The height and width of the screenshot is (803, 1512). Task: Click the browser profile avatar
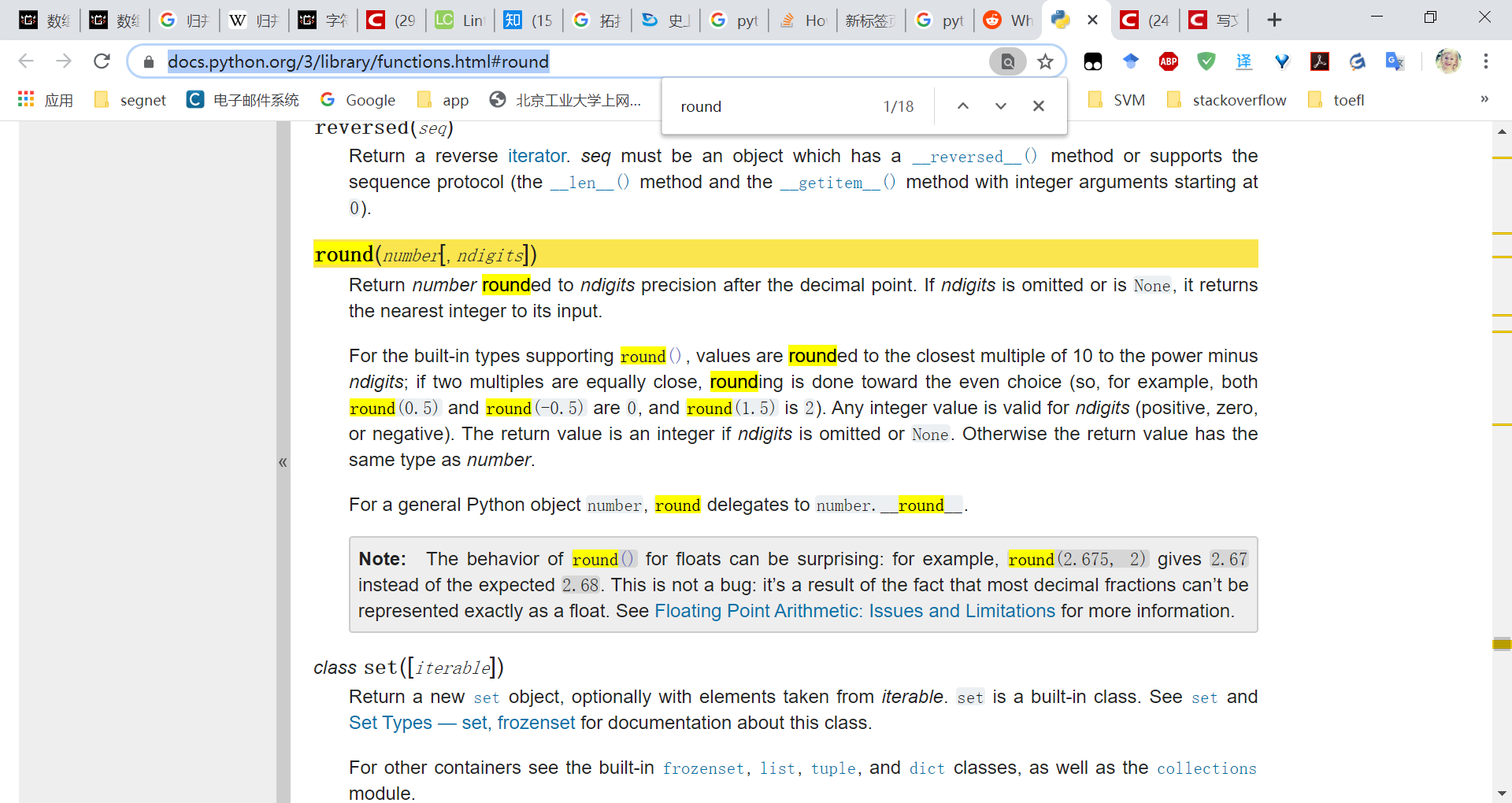point(1447,61)
